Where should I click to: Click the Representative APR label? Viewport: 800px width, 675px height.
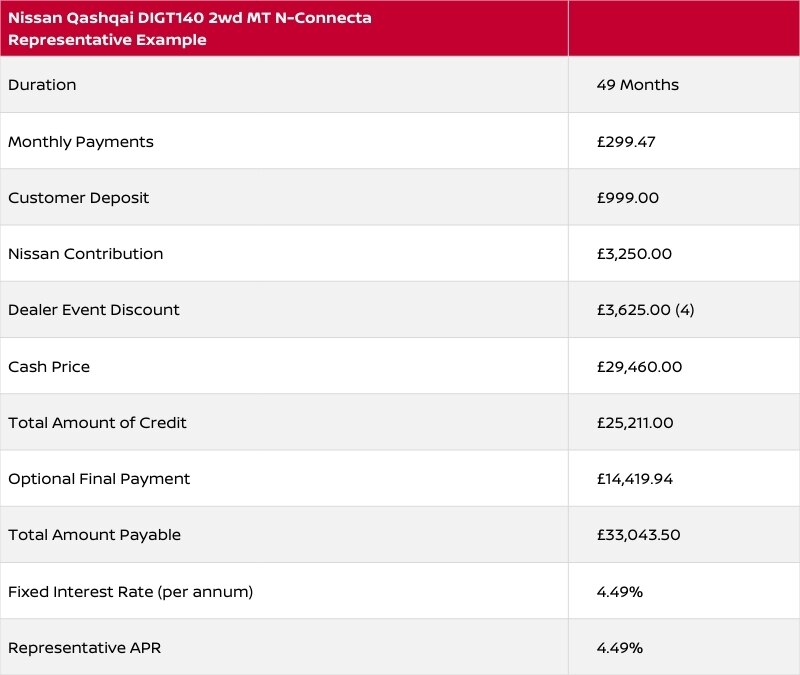point(84,648)
